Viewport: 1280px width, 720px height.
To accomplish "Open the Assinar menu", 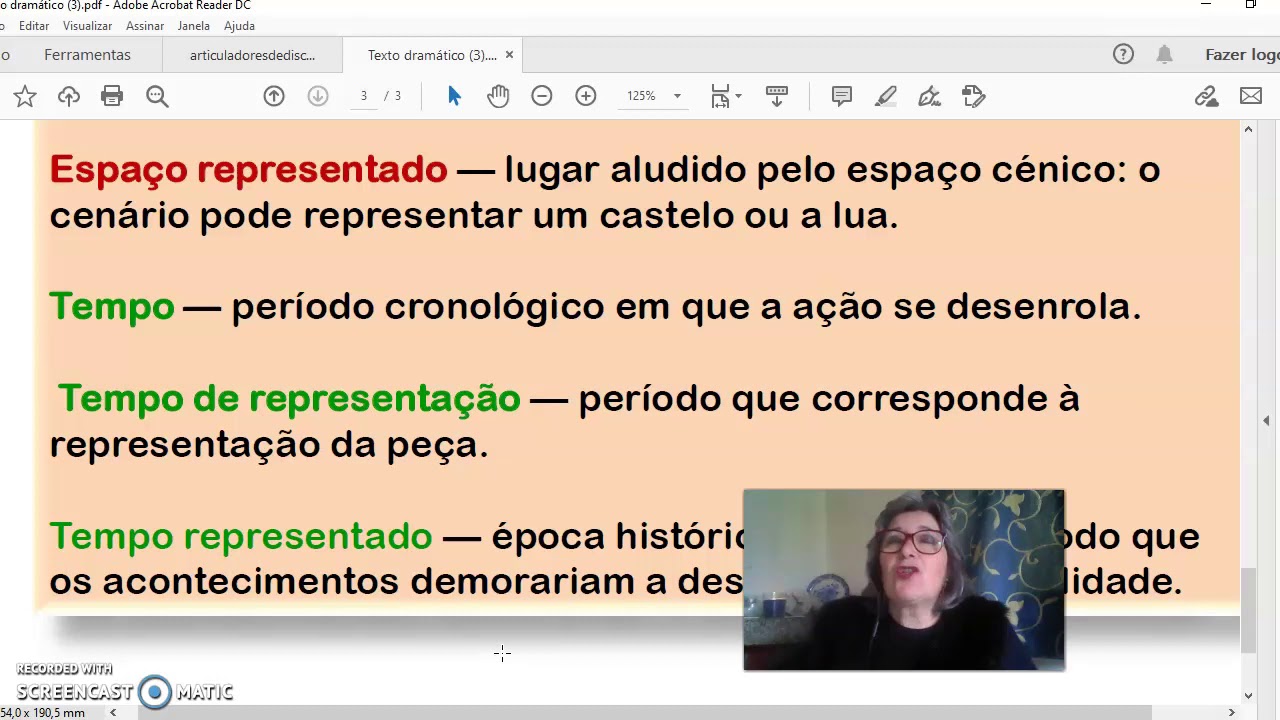I will (x=145, y=26).
